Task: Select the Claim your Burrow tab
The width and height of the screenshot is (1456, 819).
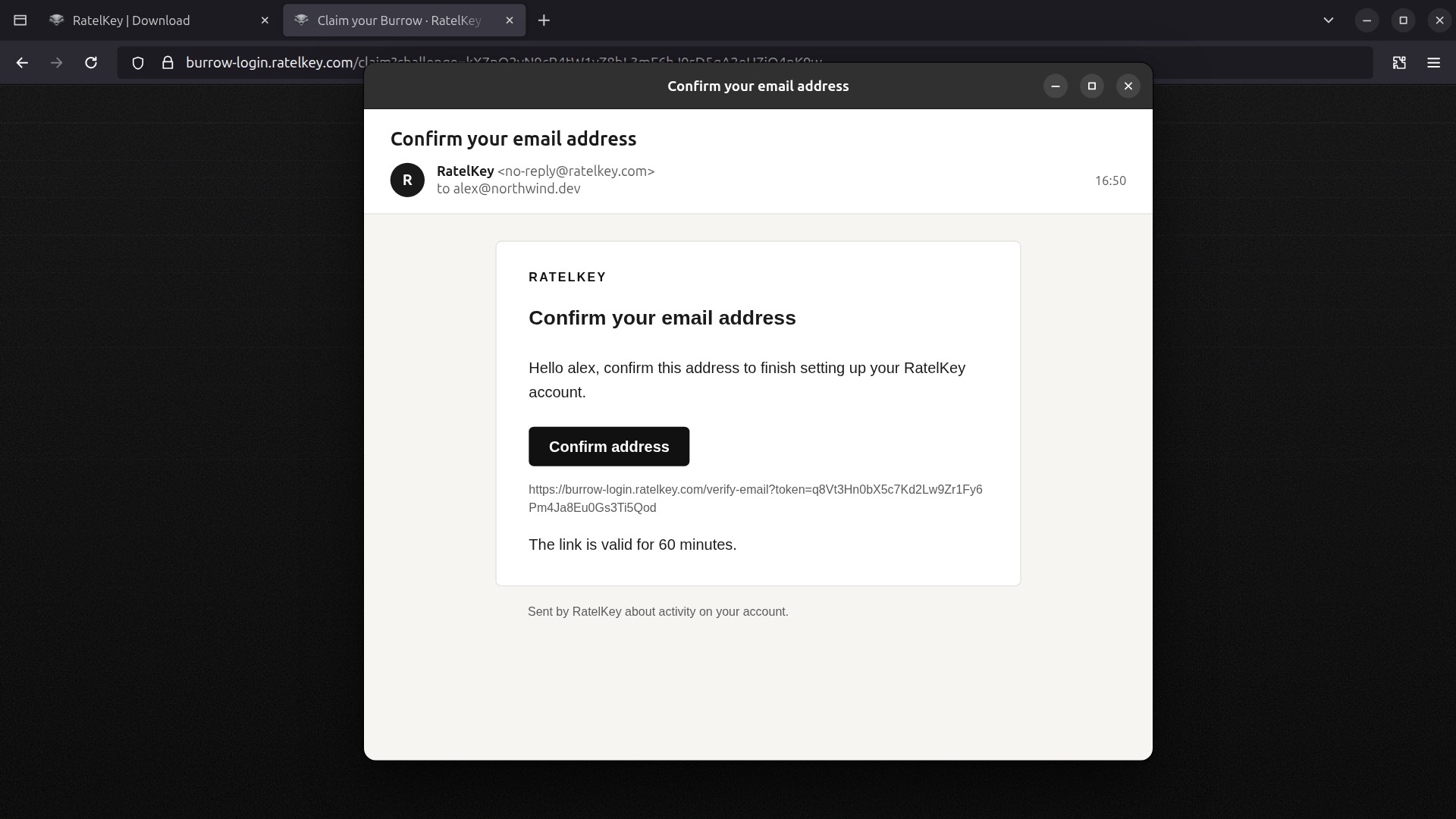Action: tap(403, 20)
